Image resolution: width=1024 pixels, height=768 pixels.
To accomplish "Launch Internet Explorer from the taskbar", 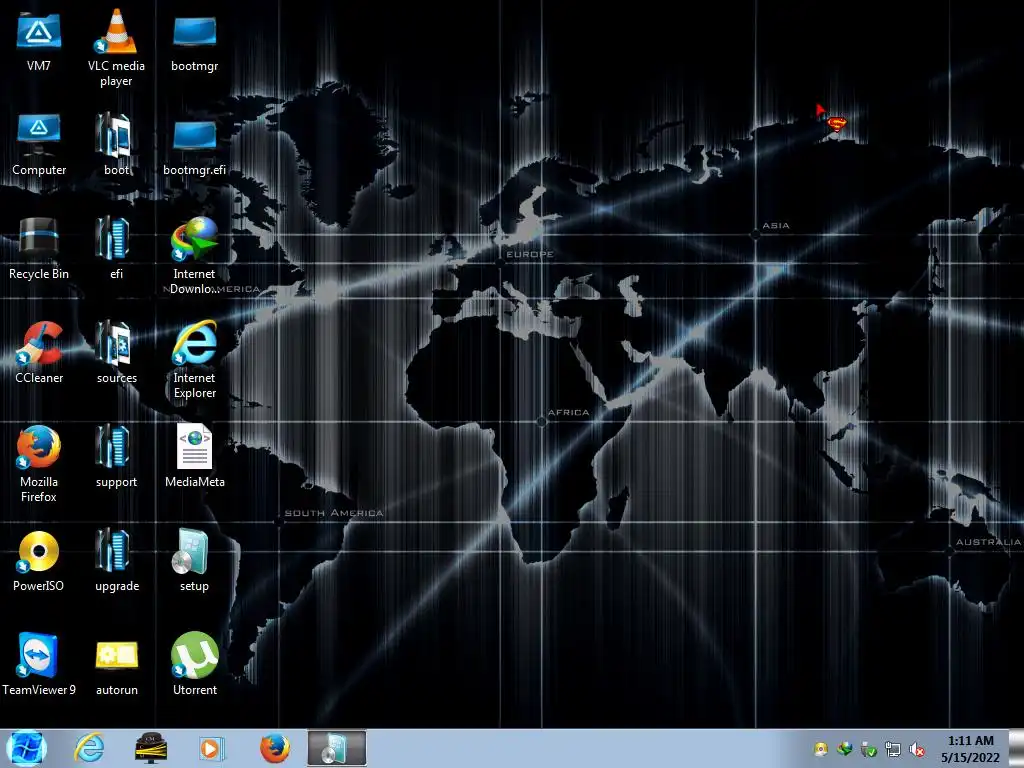I will (x=89, y=748).
